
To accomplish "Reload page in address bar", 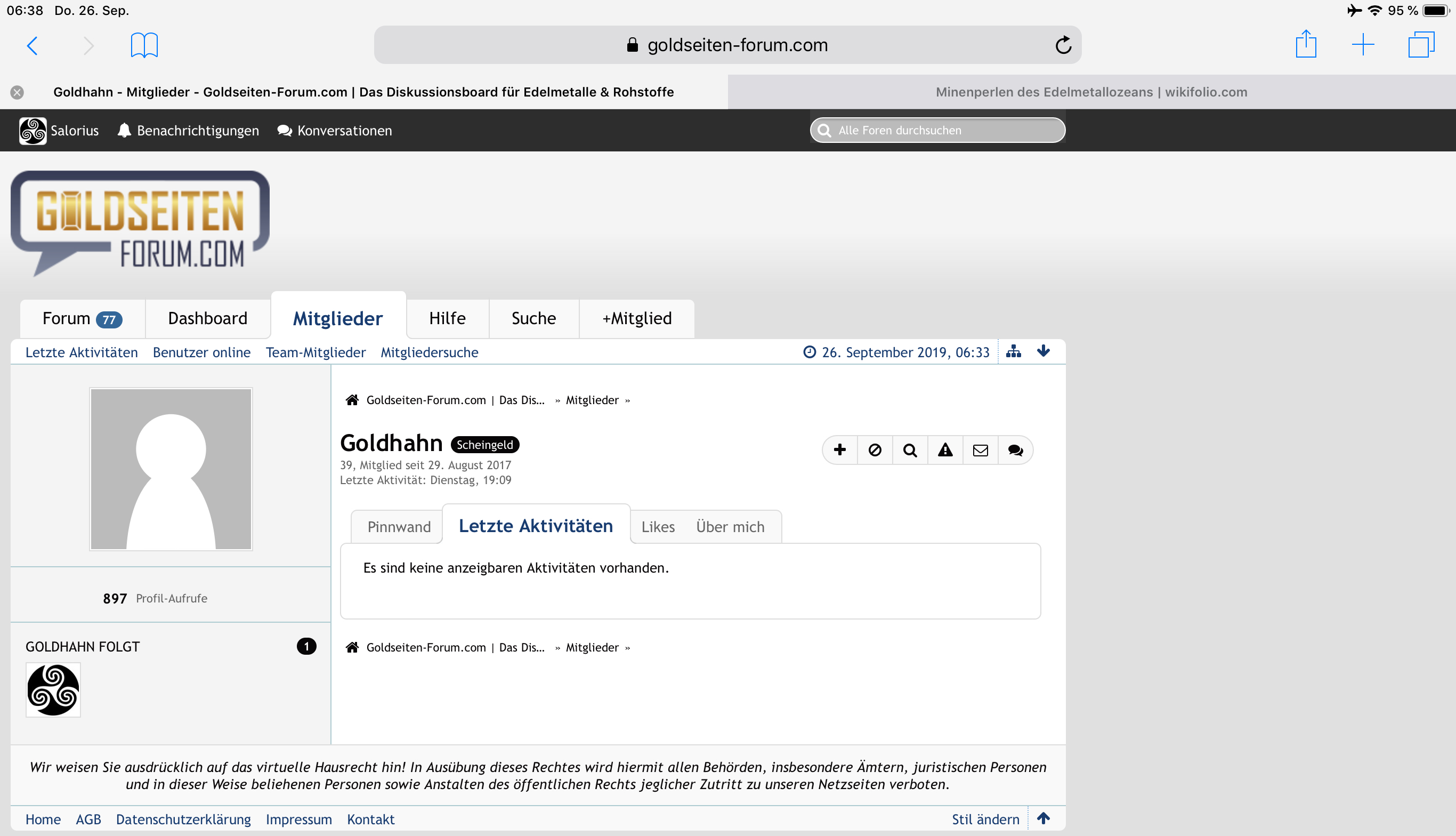I will pyautogui.click(x=1063, y=45).
